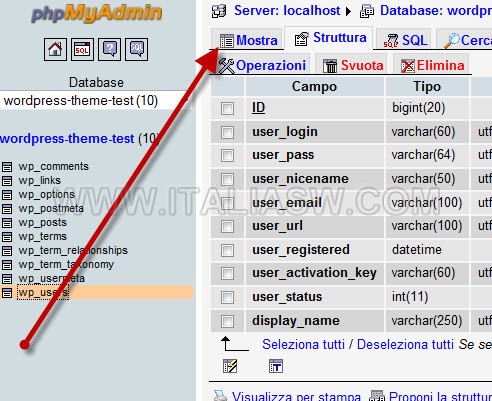Open the Operazioni tab
This screenshot has height=401, width=492.
point(262,65)
